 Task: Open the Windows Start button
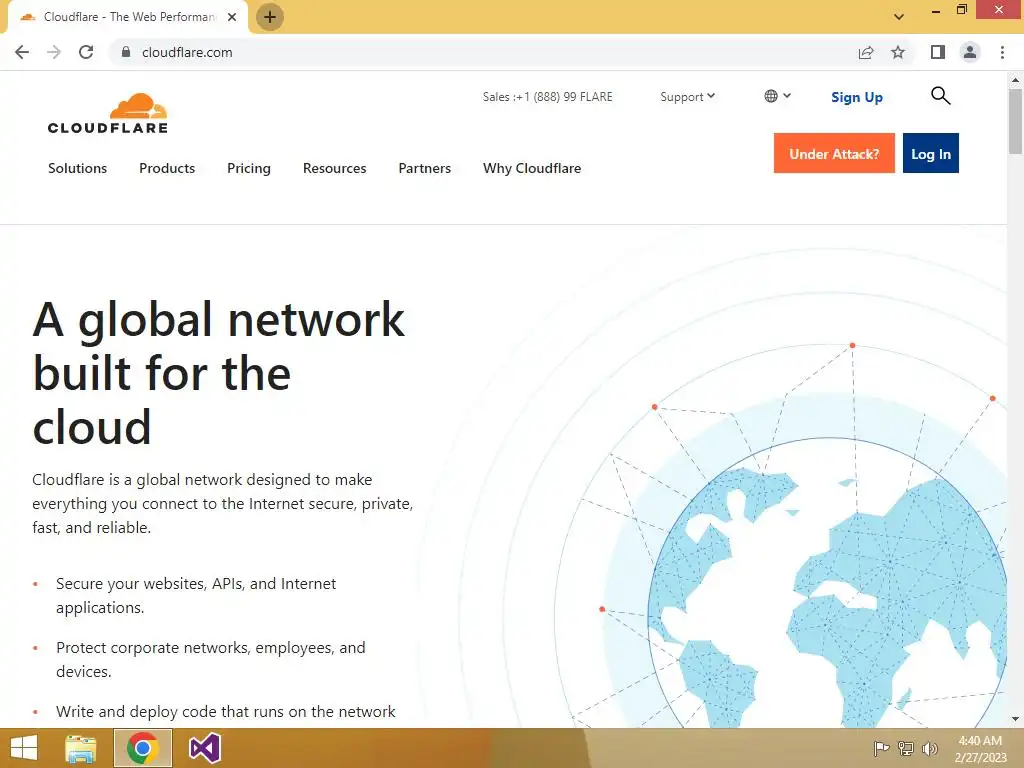click(x=24, y=748)
